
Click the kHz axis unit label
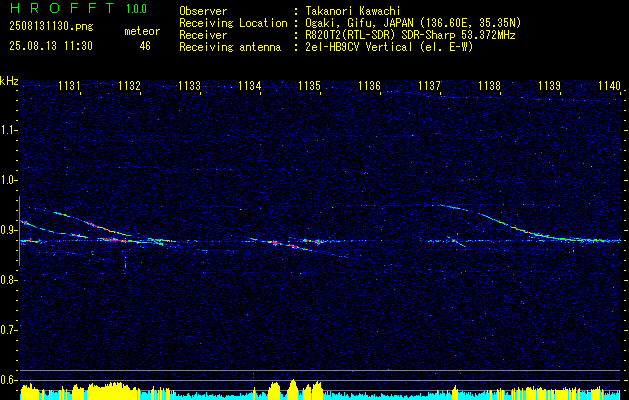(9, 81)
